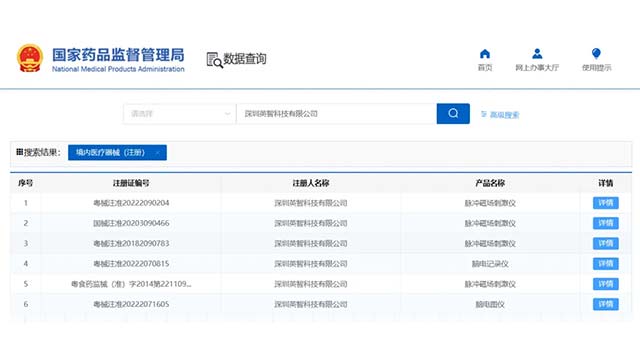Screen dimensions: 640x360
Task: Open 详情 for the 脑电记录仪 product
Action: tap(606, 264)
